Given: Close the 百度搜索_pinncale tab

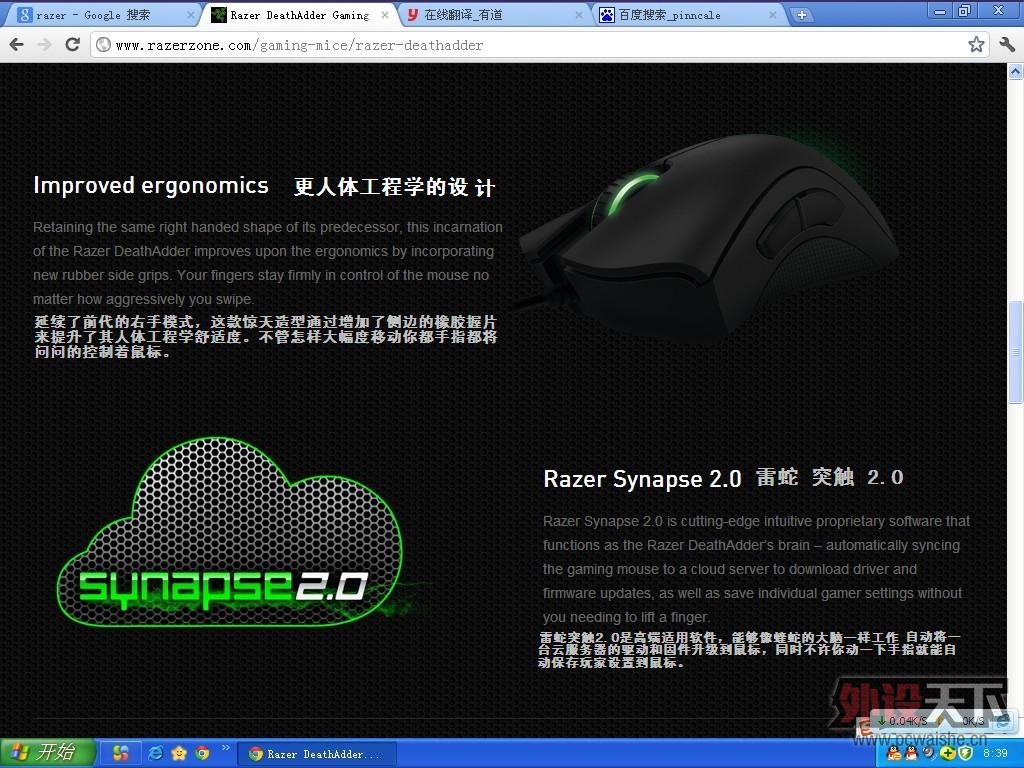Looking at the screenshot, I should pos(773,14).
